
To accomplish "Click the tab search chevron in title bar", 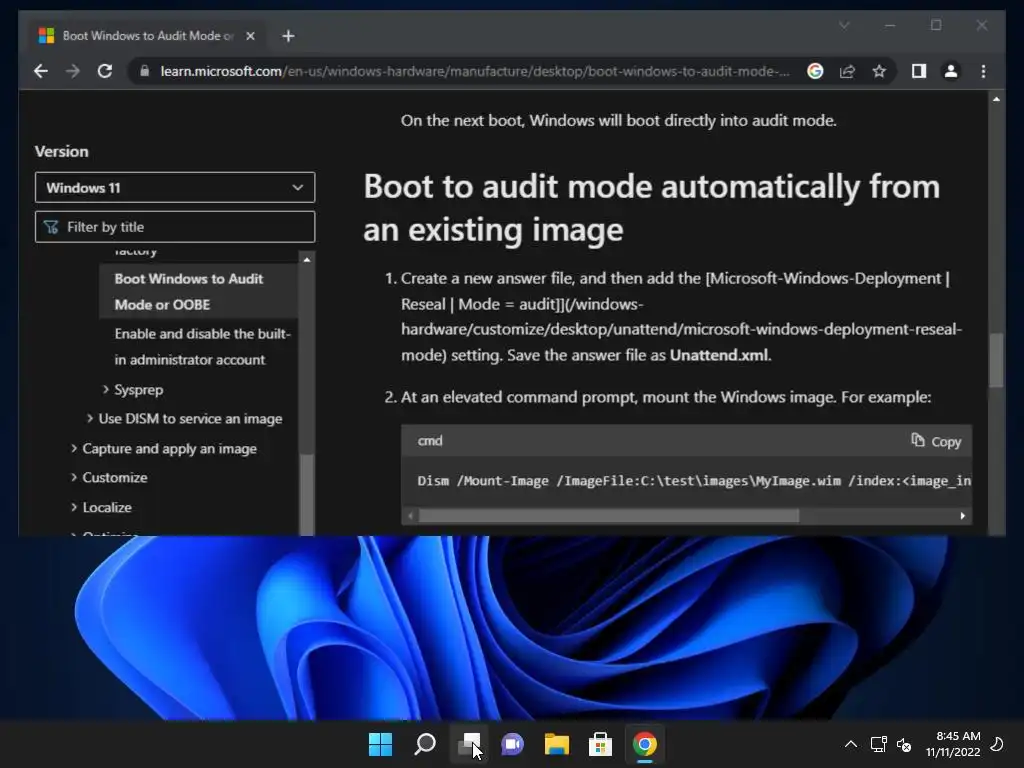I will coord(844,25).
